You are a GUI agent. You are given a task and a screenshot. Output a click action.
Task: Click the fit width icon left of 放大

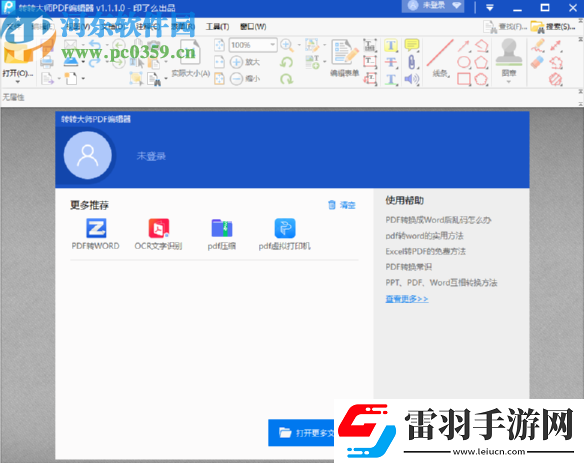coord(219,62)
